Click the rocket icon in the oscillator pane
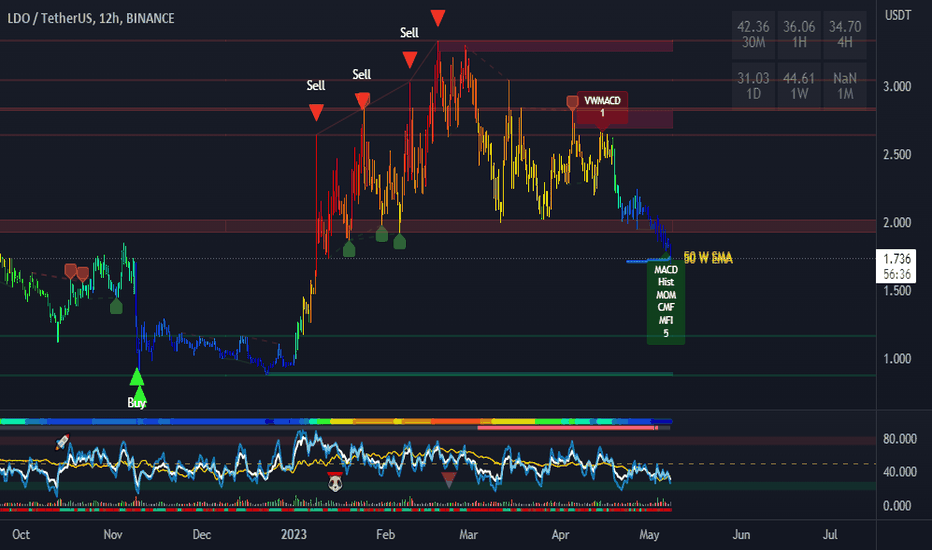Screen dimensions: 932x550 pos(62,442)
